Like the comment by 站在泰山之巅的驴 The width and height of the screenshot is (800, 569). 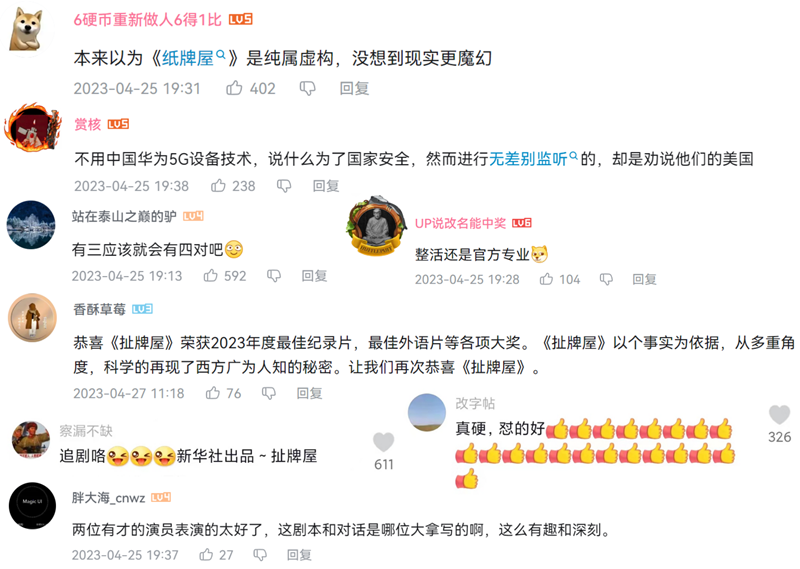pyautogui.click(x=211, y=276)
